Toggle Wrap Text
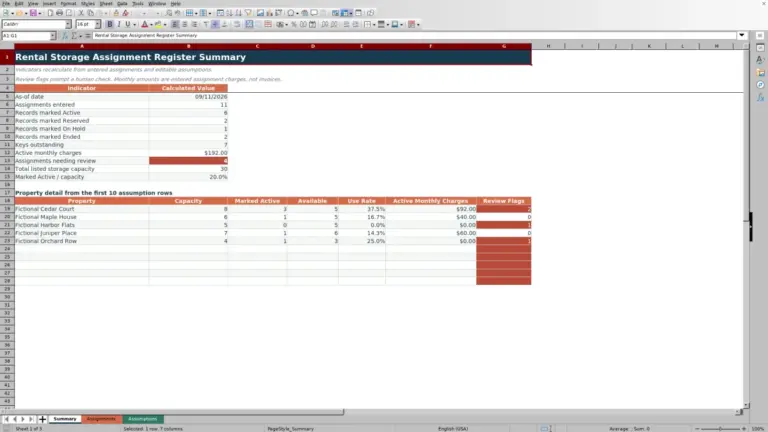The width and height of the screenshot is (768, 432). pyautogui.click(x=237, y=24)
